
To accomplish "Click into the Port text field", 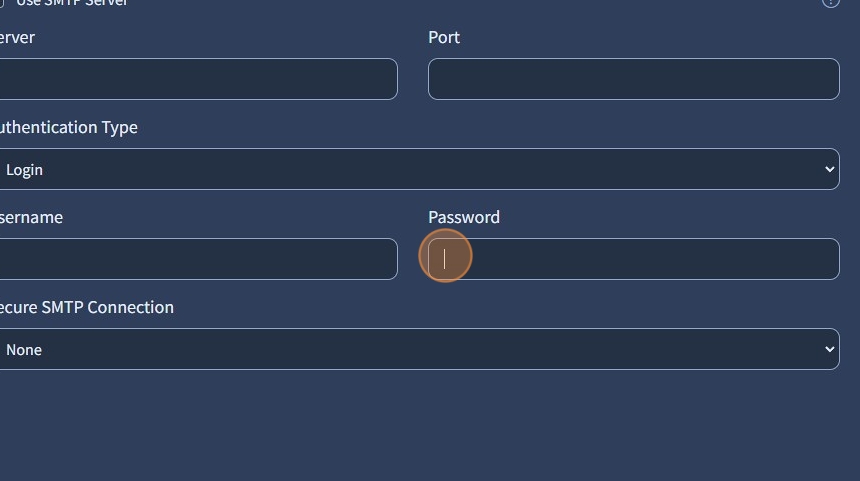I will (633, 79).
